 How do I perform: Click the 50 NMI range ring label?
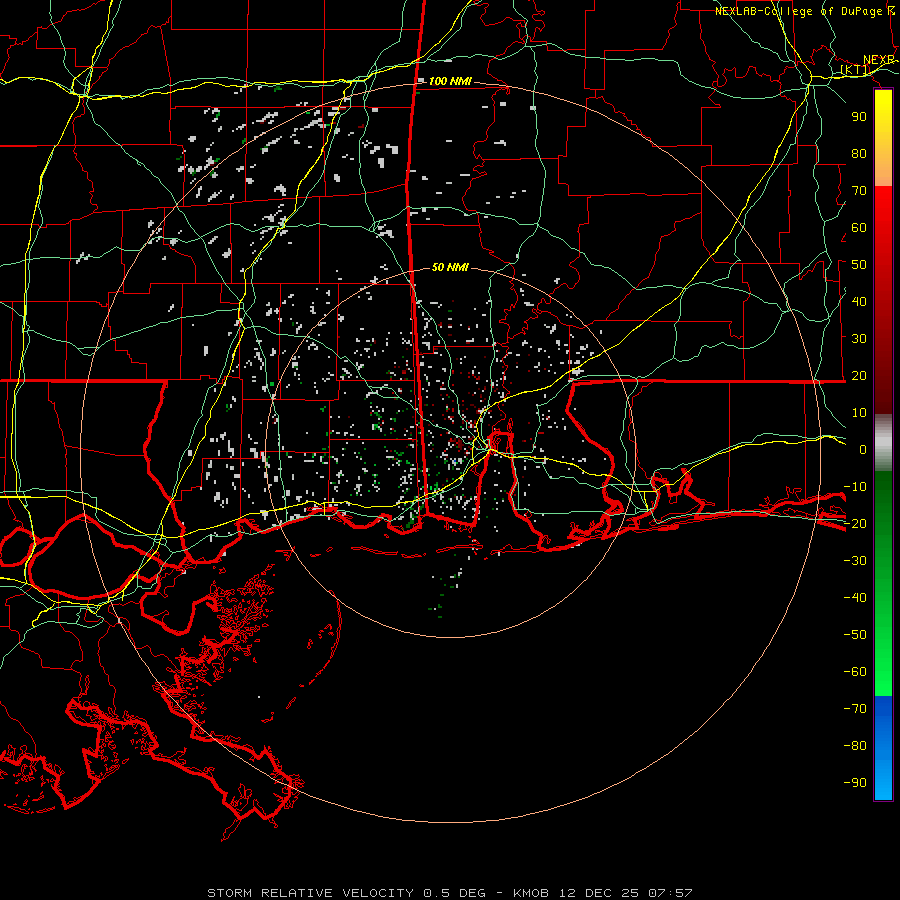coord(450,267)
